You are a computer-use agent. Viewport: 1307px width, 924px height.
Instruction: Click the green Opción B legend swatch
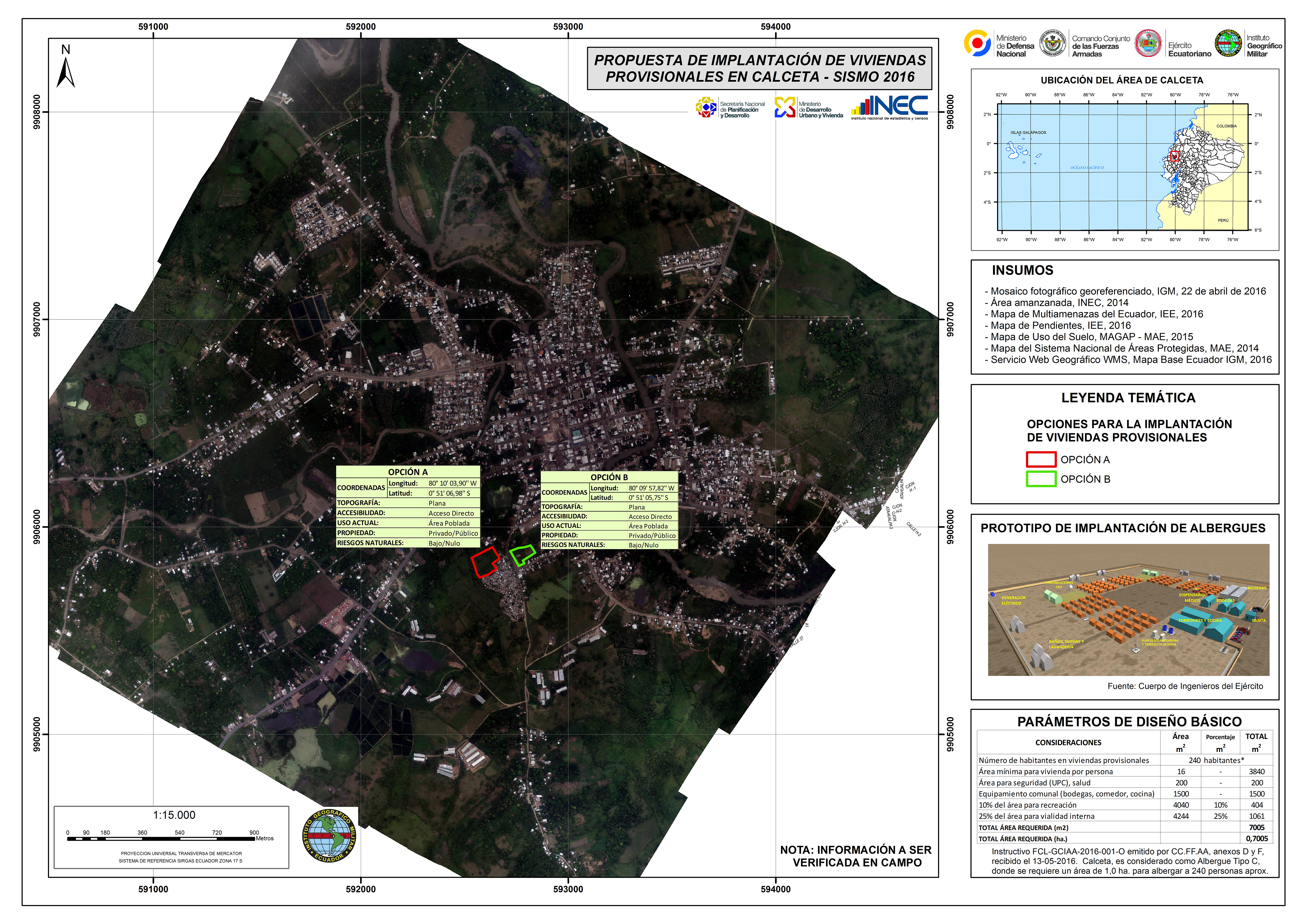tap(1041, 479)
